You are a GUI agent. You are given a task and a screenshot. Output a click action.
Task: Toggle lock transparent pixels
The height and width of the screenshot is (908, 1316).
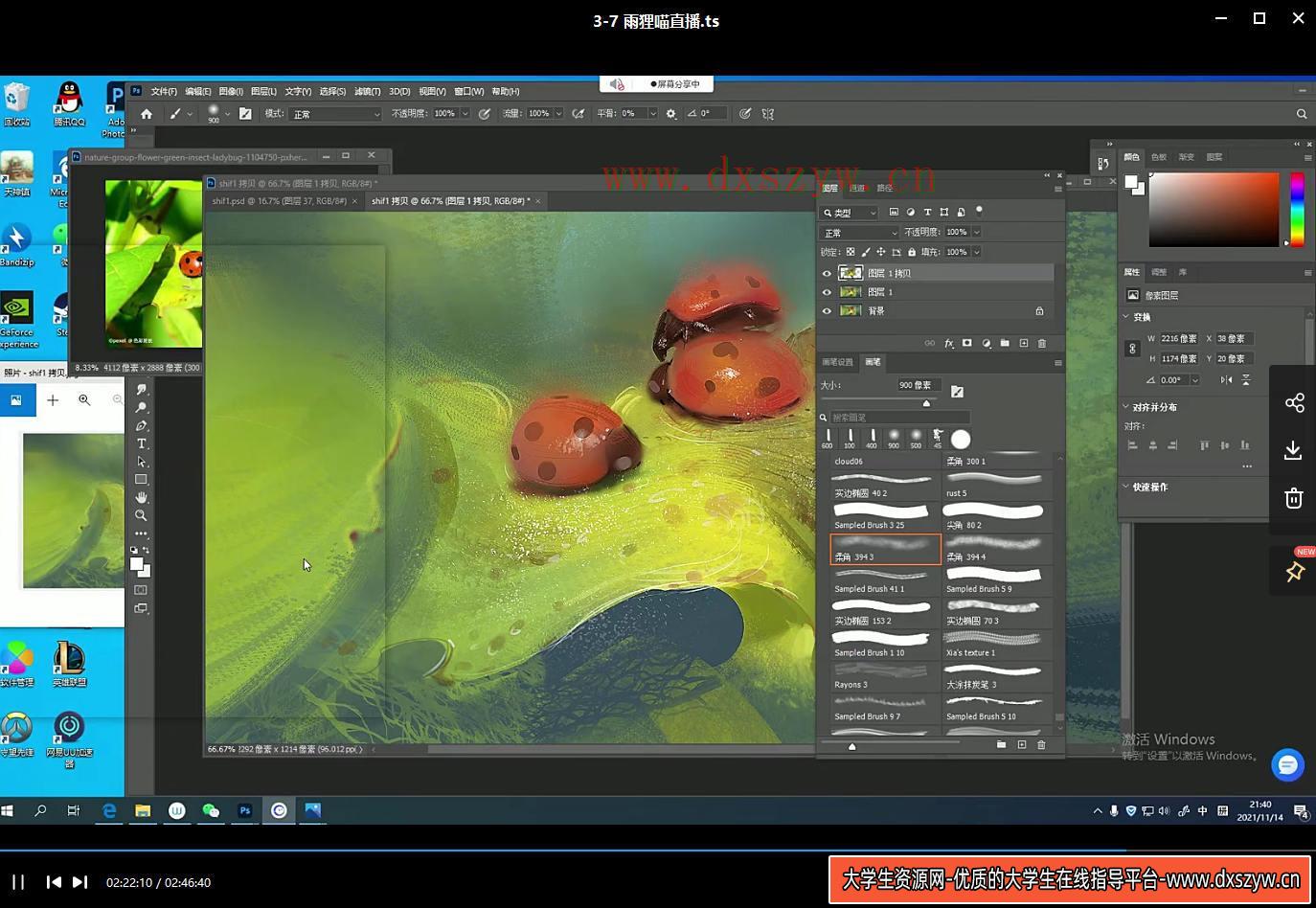pos(850,252)
